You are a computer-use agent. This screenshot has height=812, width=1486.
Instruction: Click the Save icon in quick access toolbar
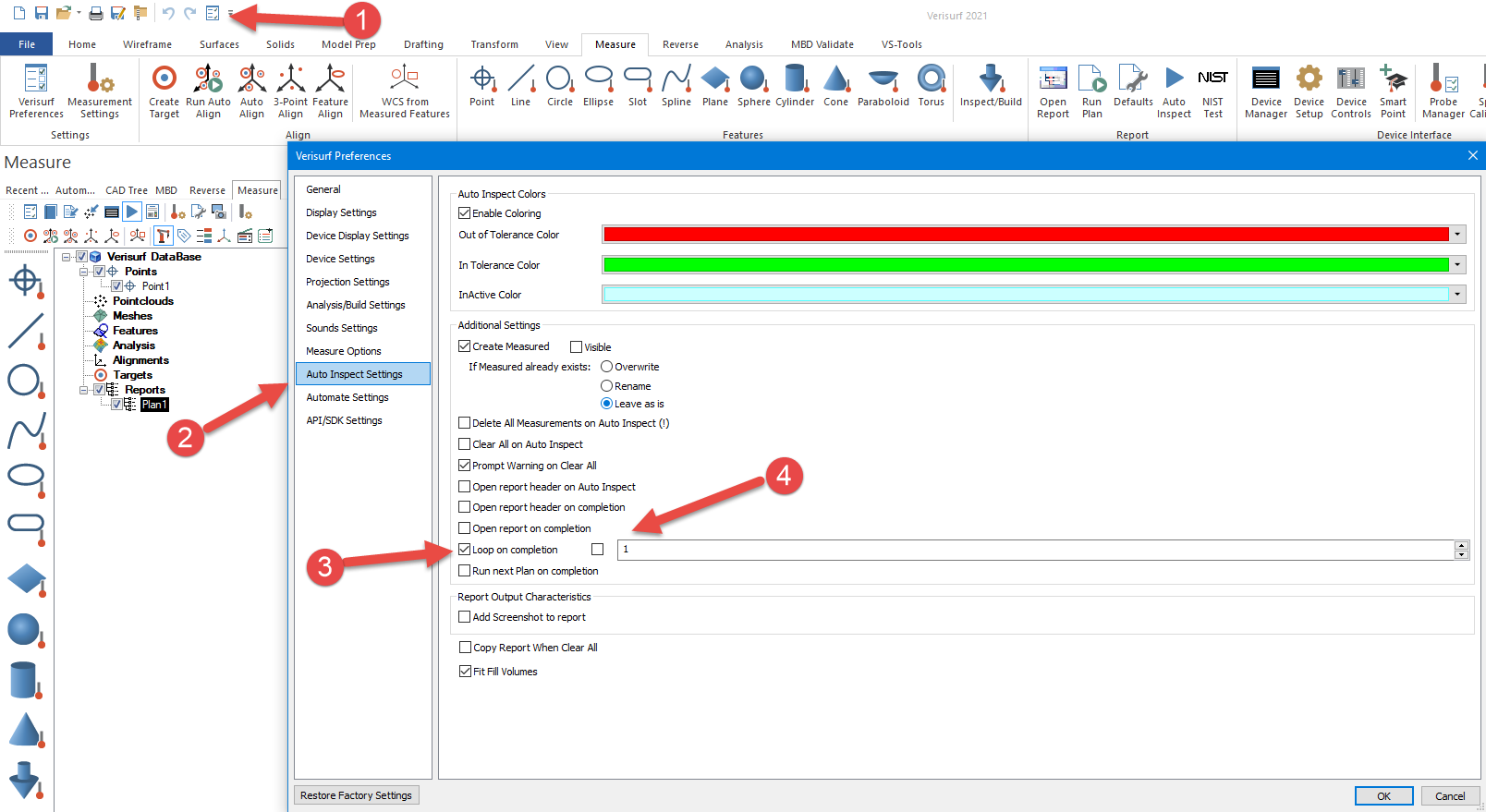pos(42,13)
